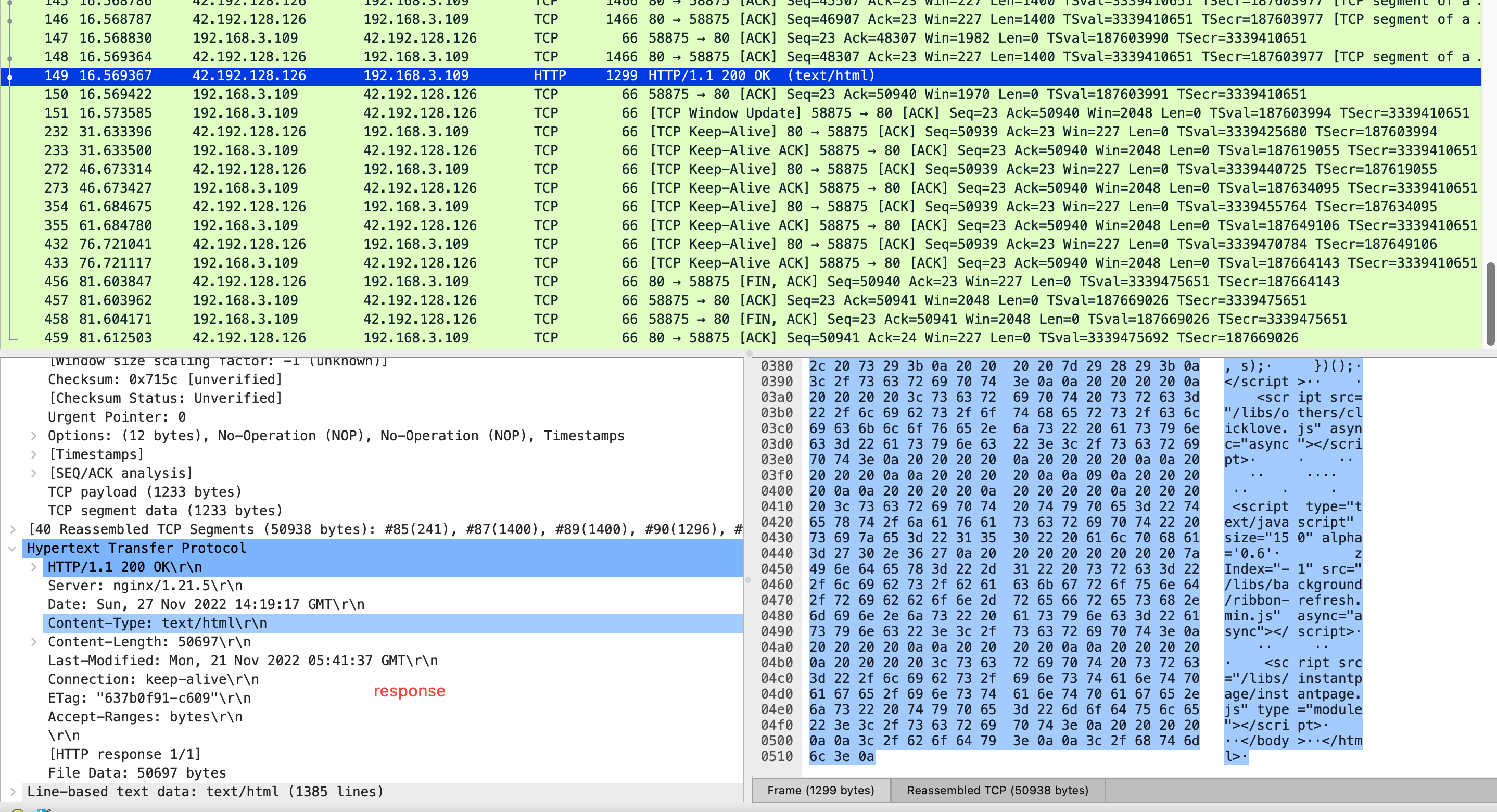Select the Date: Sun, 27 Nov 2022 header

tap(206, 604)
